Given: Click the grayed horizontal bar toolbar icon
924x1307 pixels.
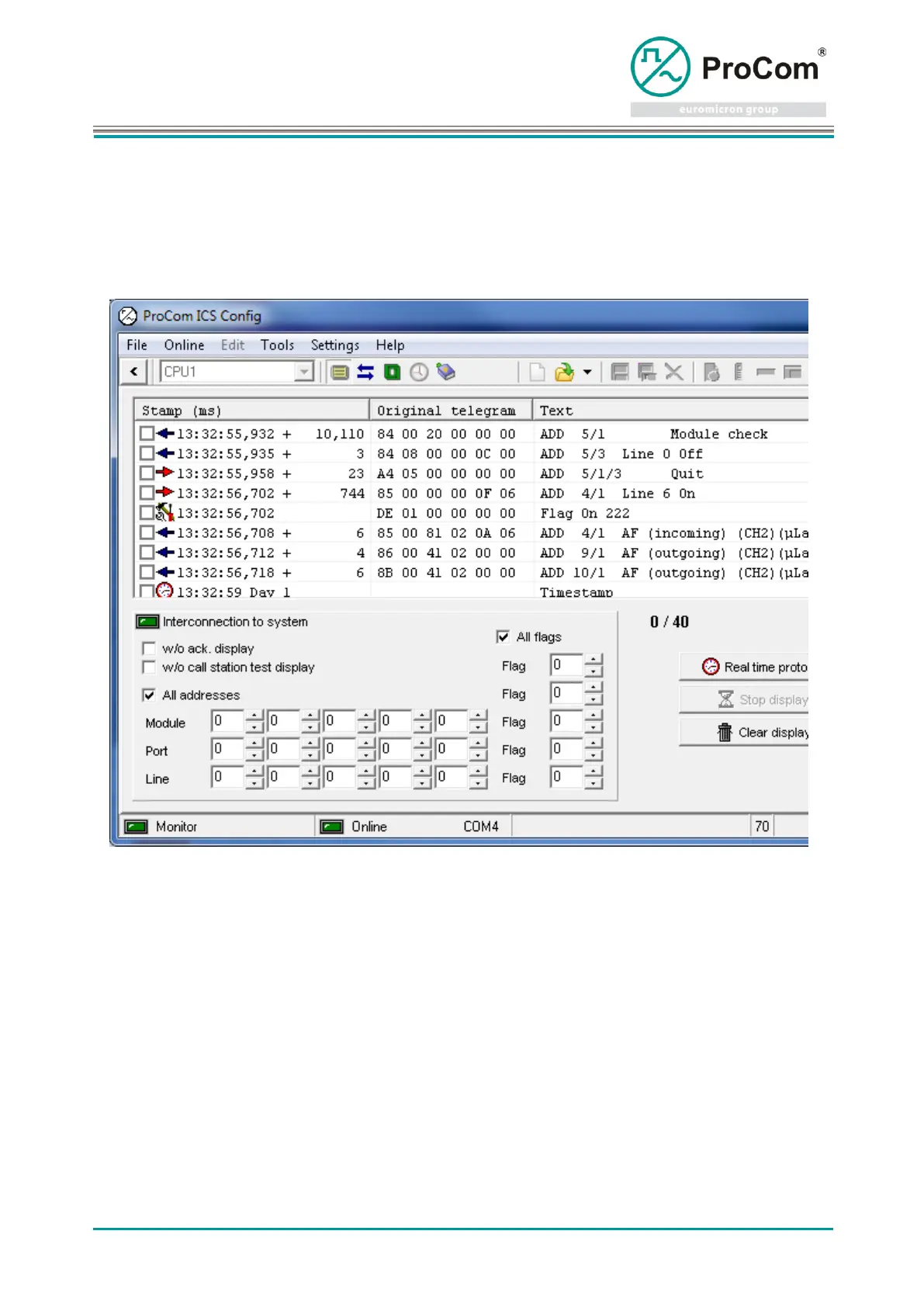Looking at the screenshot, I should [x=766, y=373].
